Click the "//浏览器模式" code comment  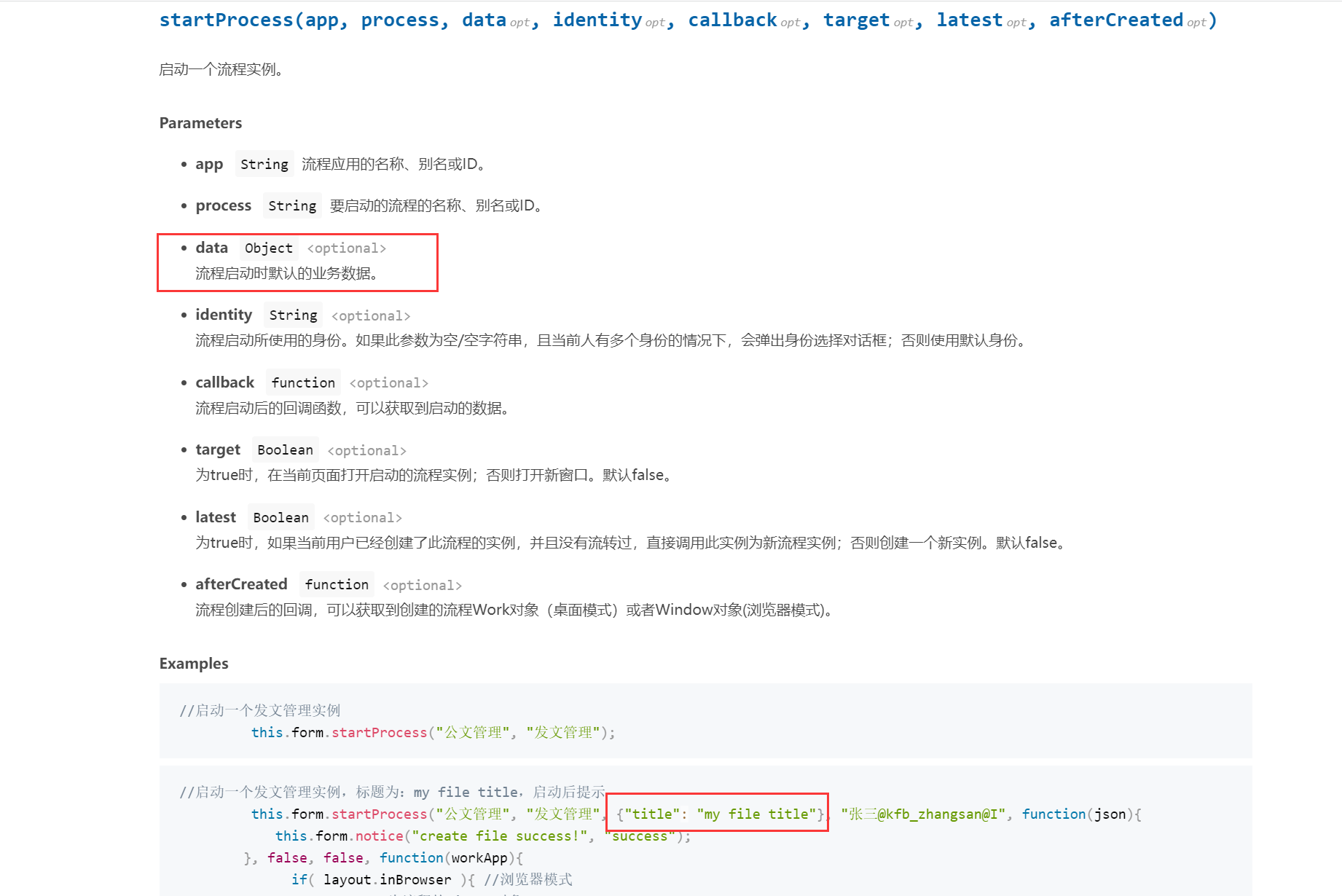point(528,880)
